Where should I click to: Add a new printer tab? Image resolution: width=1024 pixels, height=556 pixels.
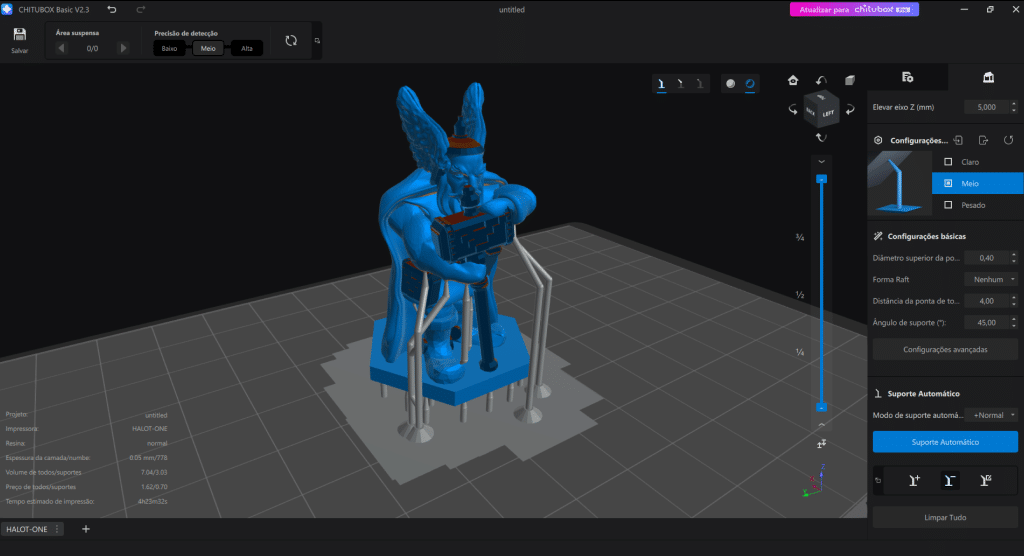coord(86,529)
